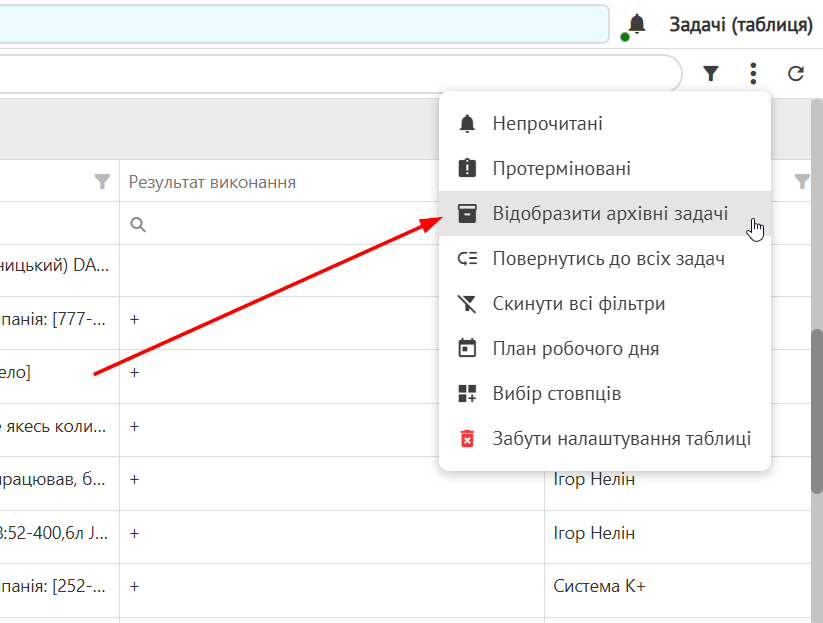
Task: Click the wide search bar below header
Action: [339, 73]
